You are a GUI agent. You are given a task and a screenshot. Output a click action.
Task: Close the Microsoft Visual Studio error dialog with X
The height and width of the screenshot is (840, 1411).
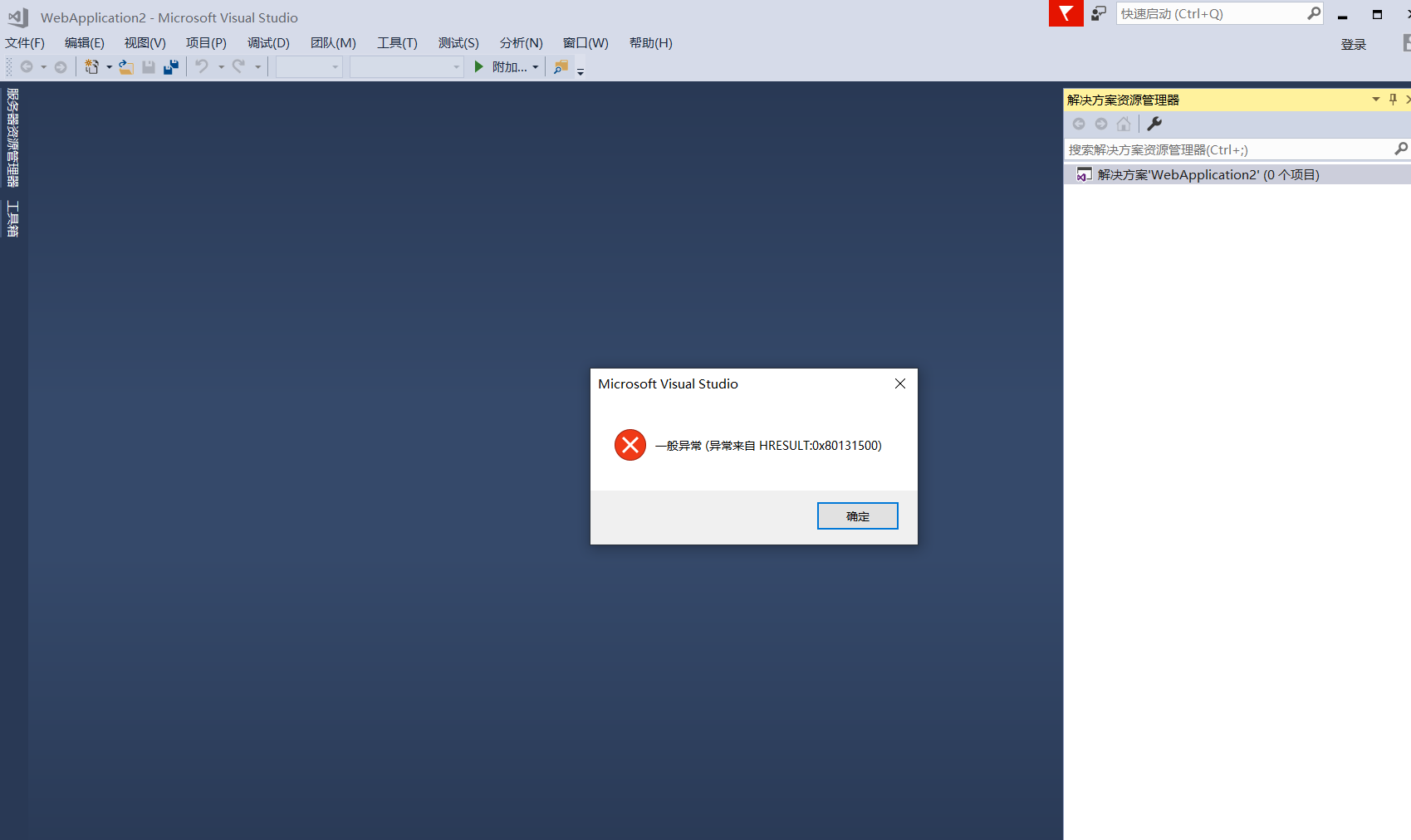[900, 383]
